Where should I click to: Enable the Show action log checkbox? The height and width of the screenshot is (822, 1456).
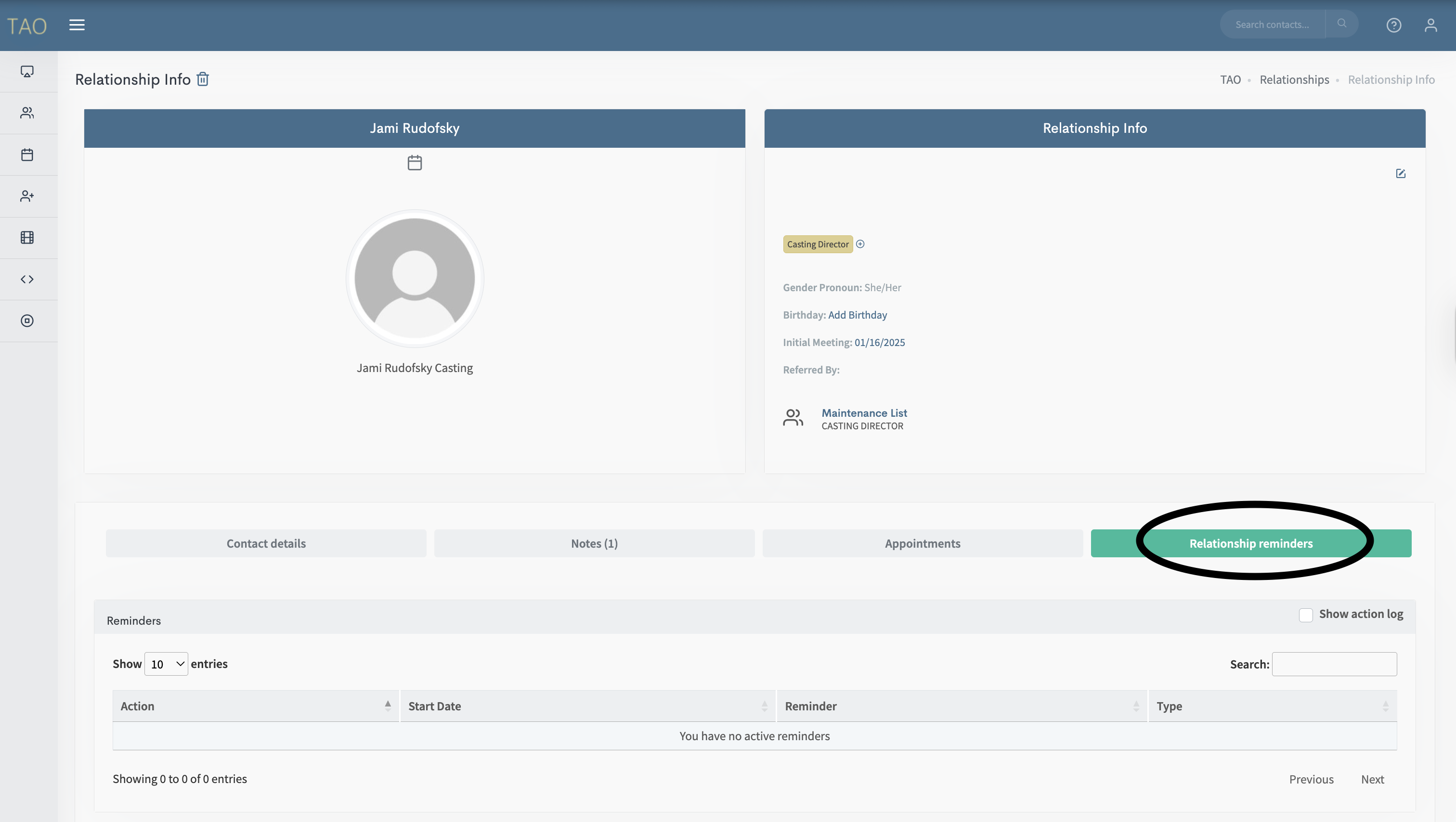[x=1305, y=615]
